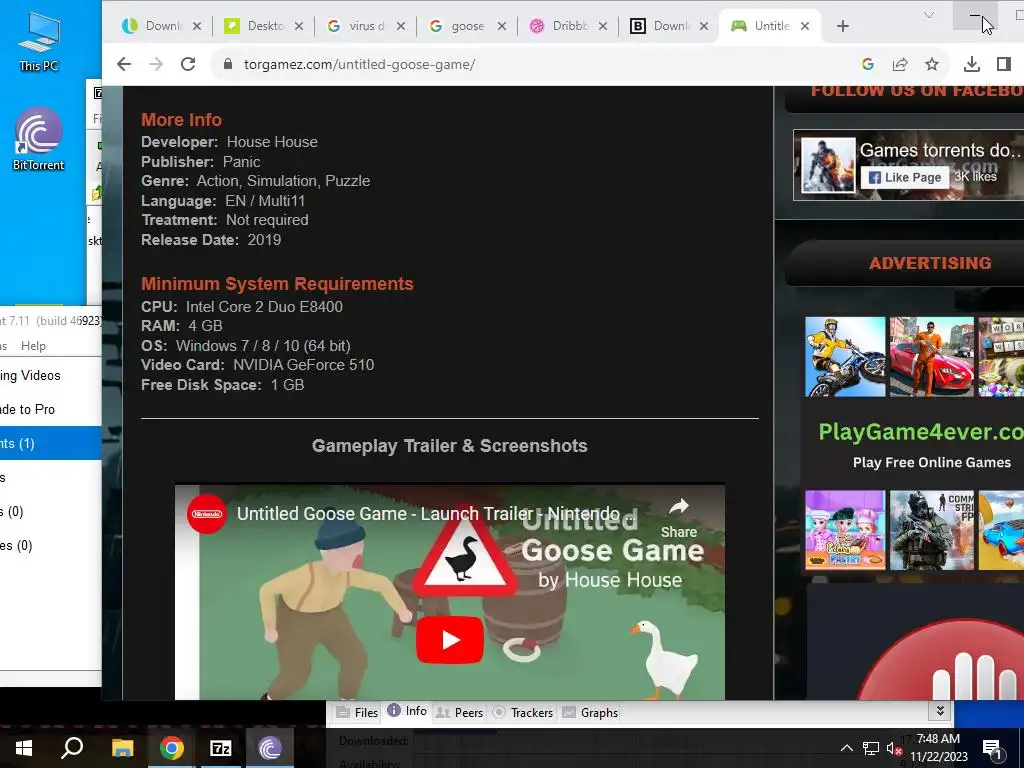Open Info tab in BitTorrent details pane

[x=408, y=711]
